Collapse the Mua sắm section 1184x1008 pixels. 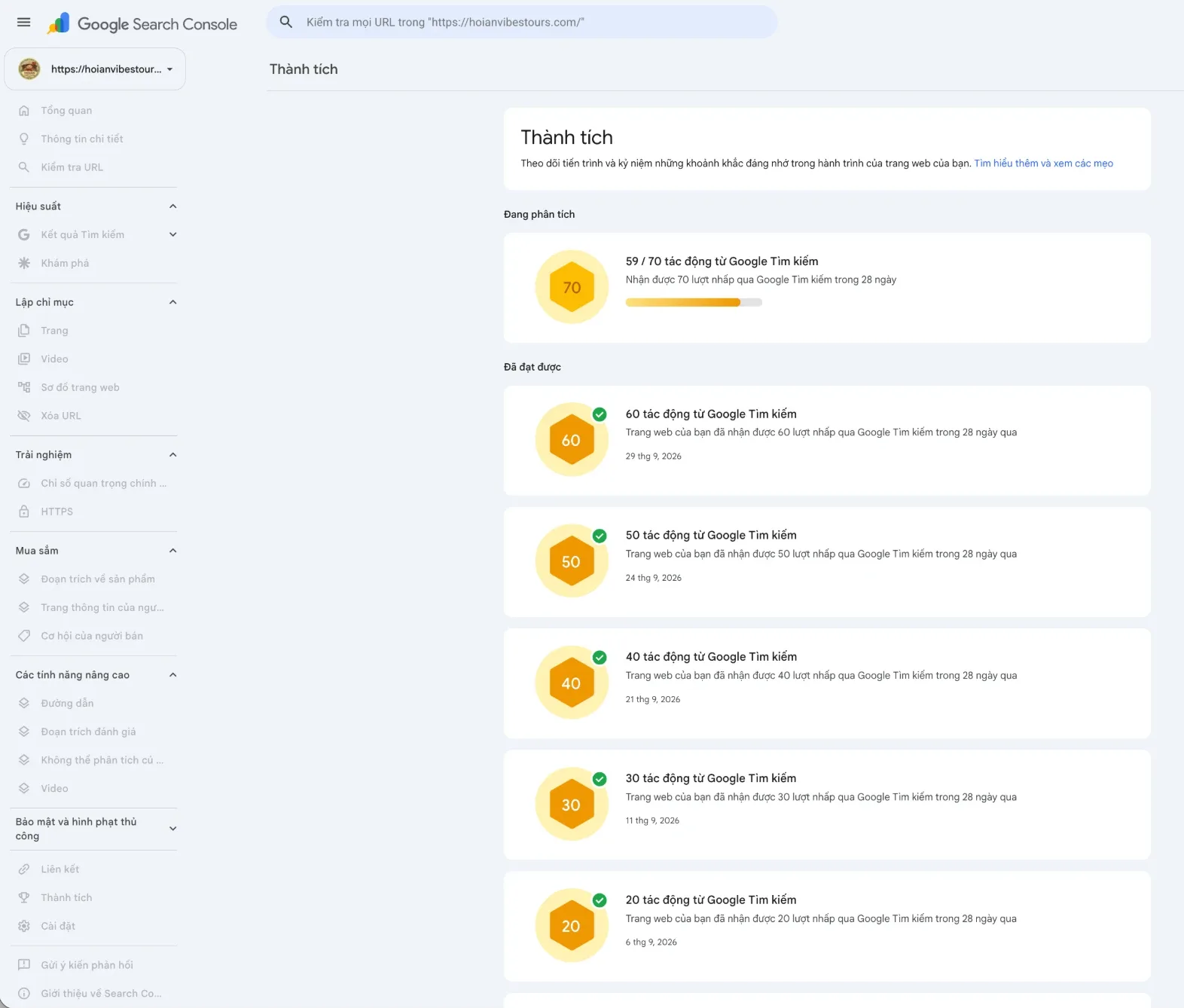[173, 551]
